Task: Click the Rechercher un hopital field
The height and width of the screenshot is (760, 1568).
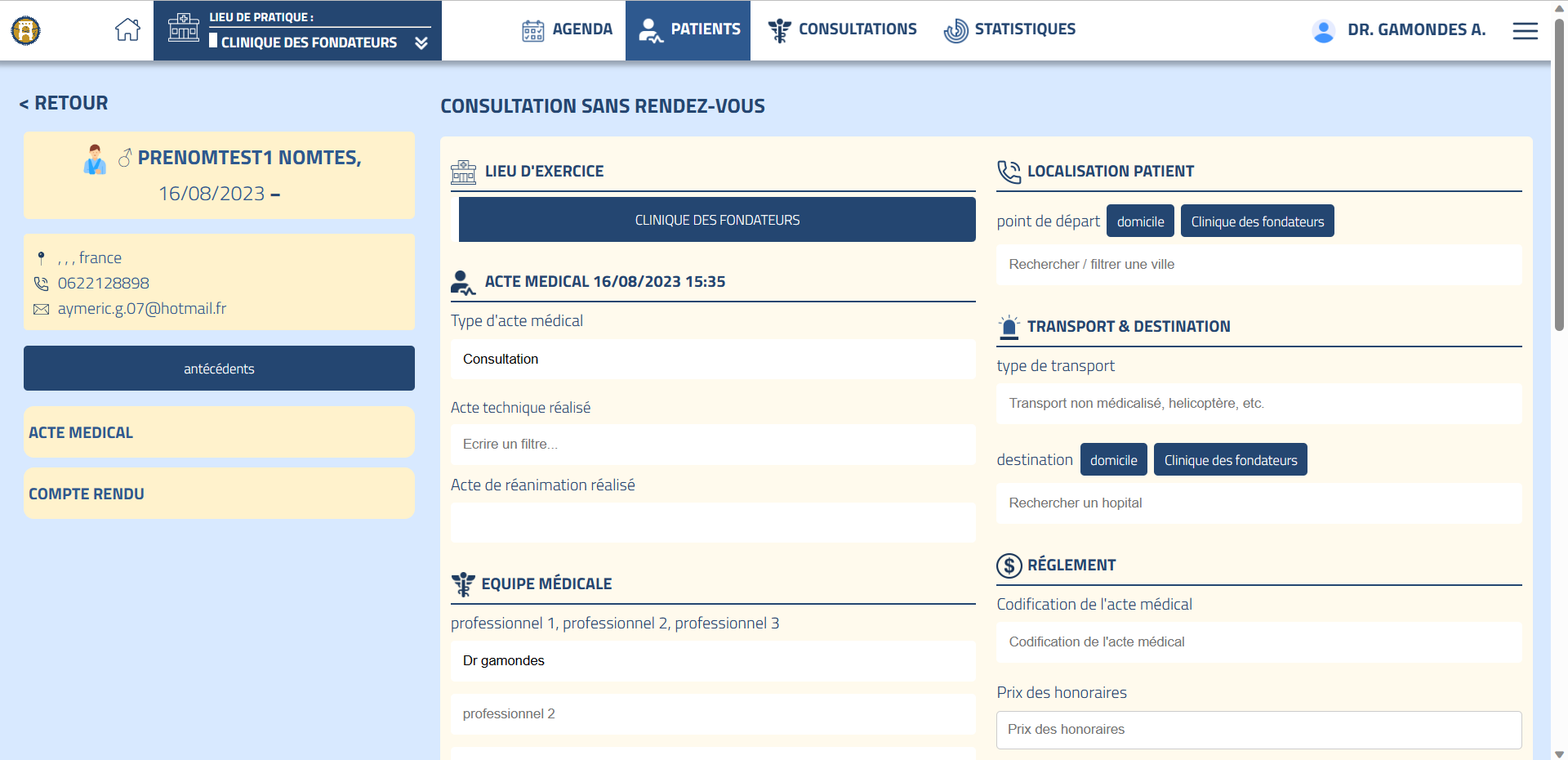Action: (x=1258, y=503)
